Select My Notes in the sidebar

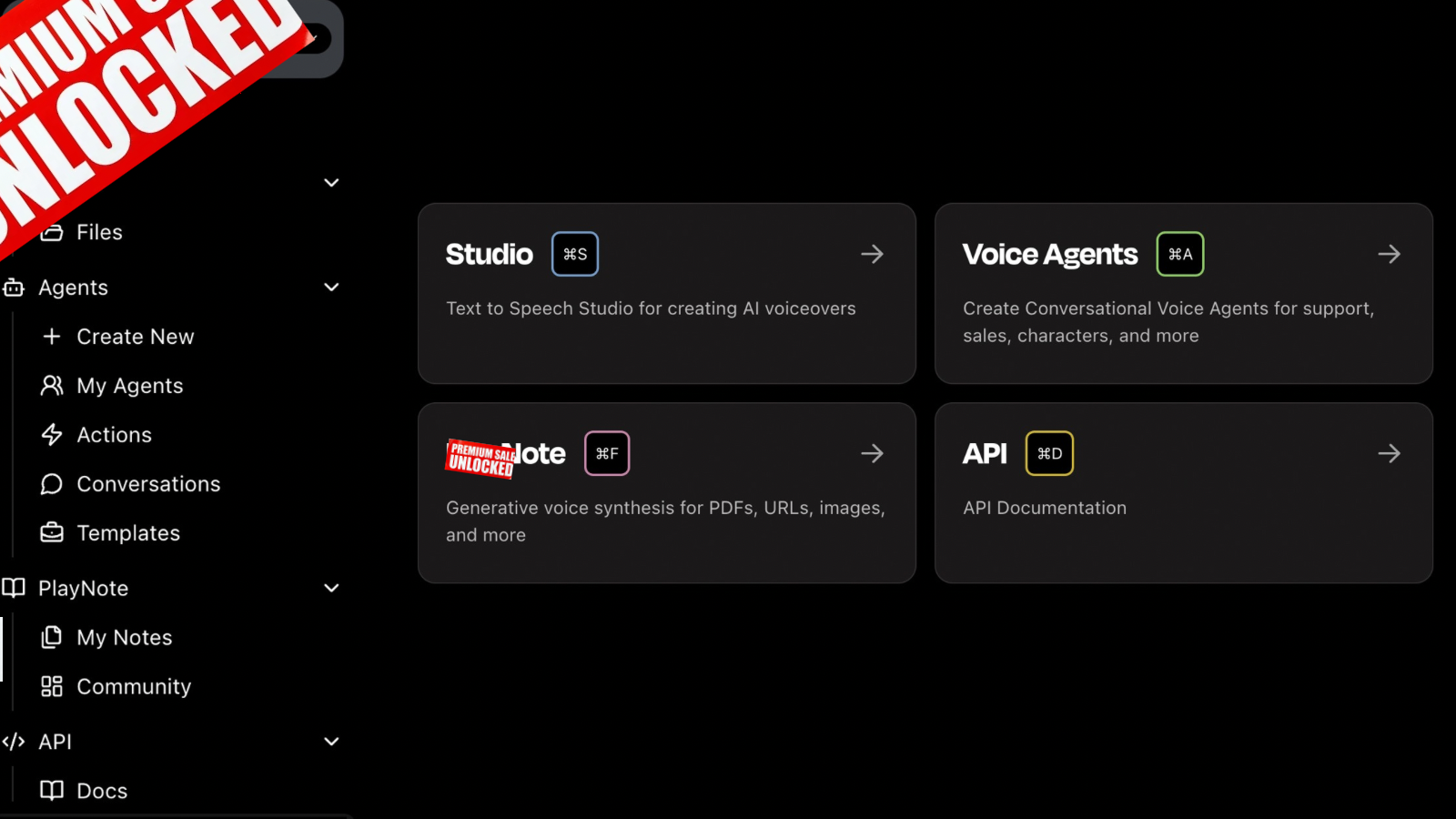[x=124, y=637]
